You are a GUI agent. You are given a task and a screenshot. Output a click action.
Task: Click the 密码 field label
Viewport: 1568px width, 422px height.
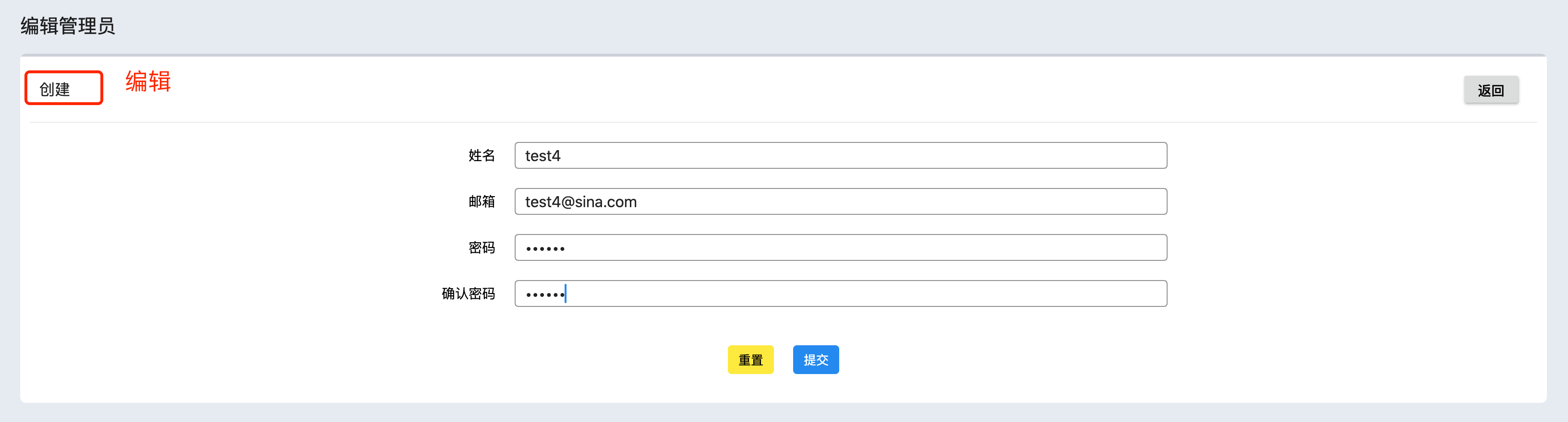pyautogui.click(x=482, y=247)
